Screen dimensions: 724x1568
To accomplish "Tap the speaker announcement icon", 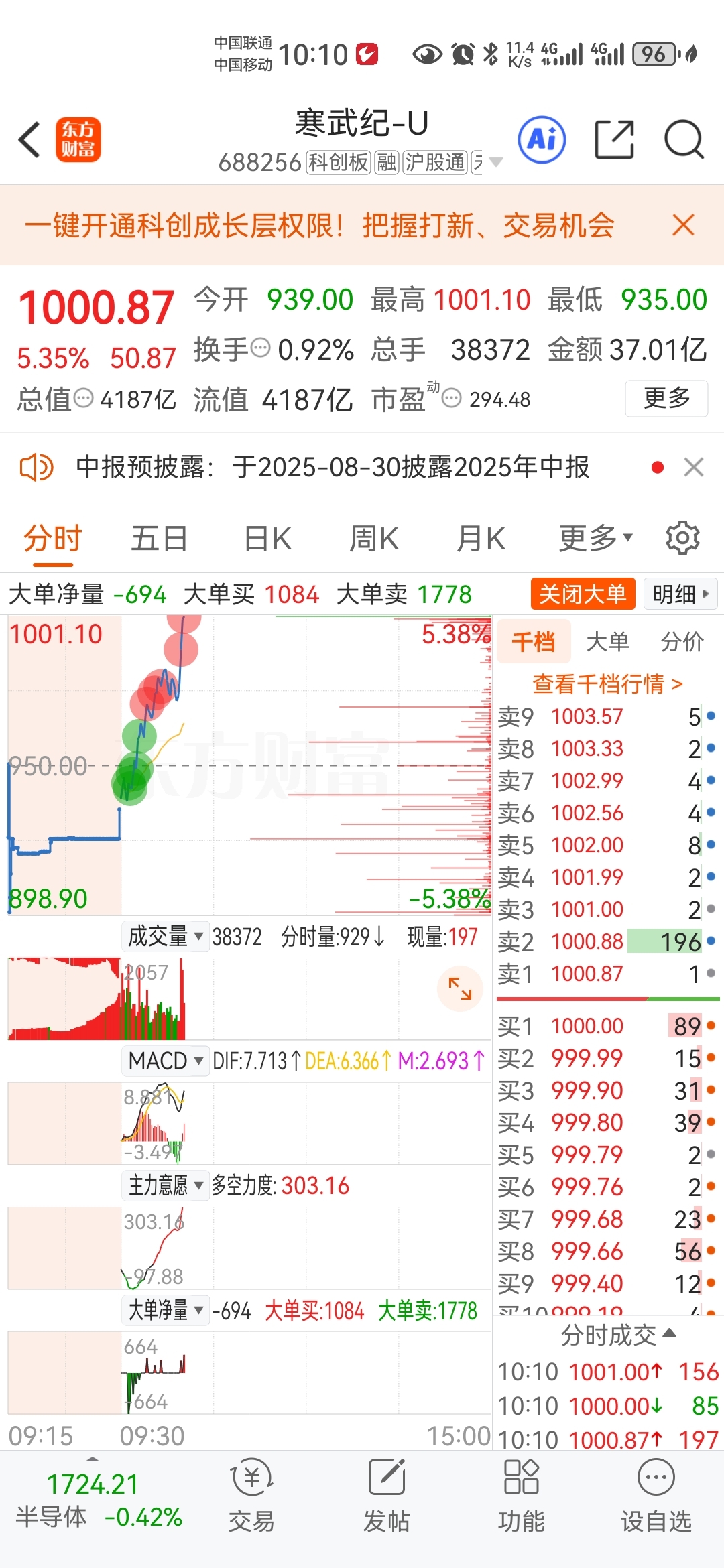I will tap(36, 467).
